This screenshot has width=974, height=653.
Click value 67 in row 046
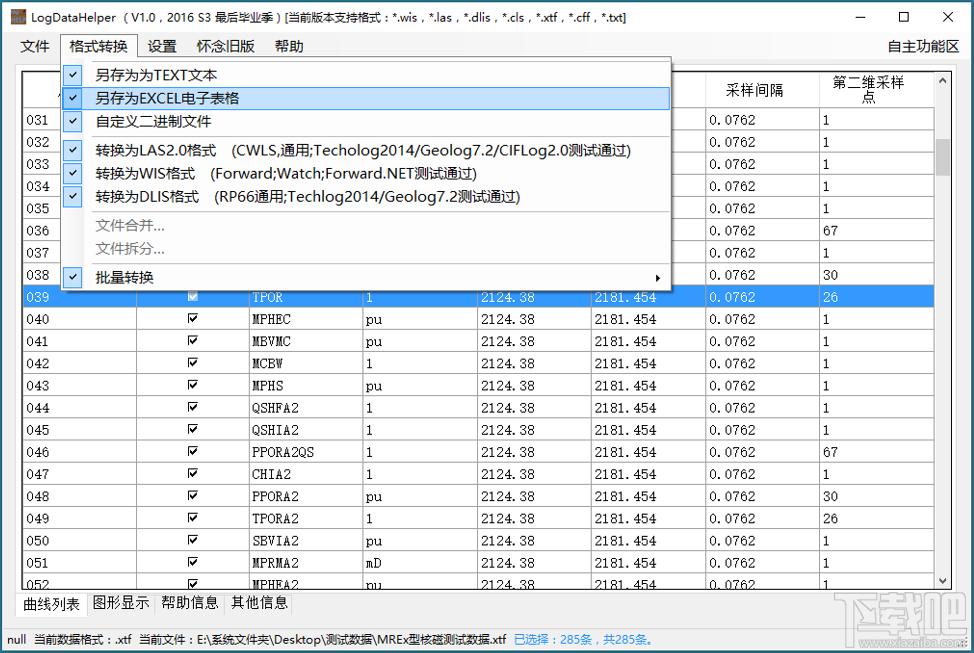(831, 452)
